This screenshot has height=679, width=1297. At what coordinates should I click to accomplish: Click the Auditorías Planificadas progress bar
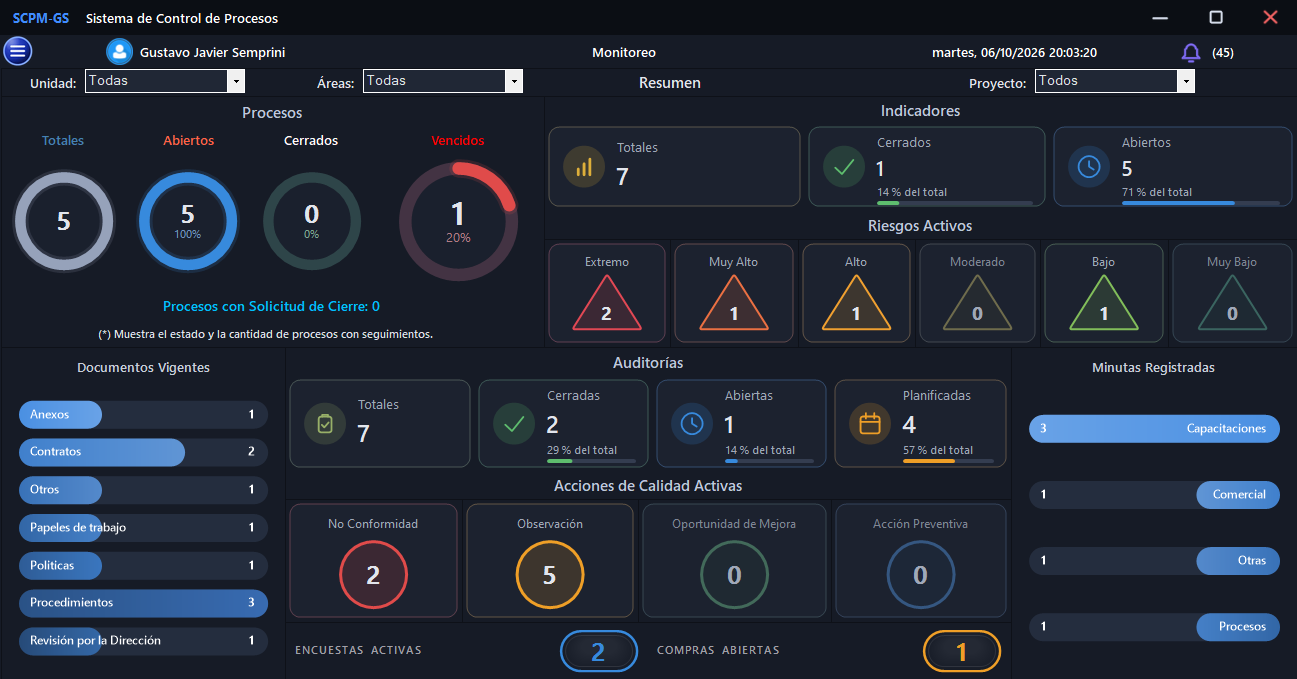pyautogui.click(x=948, y=461)
